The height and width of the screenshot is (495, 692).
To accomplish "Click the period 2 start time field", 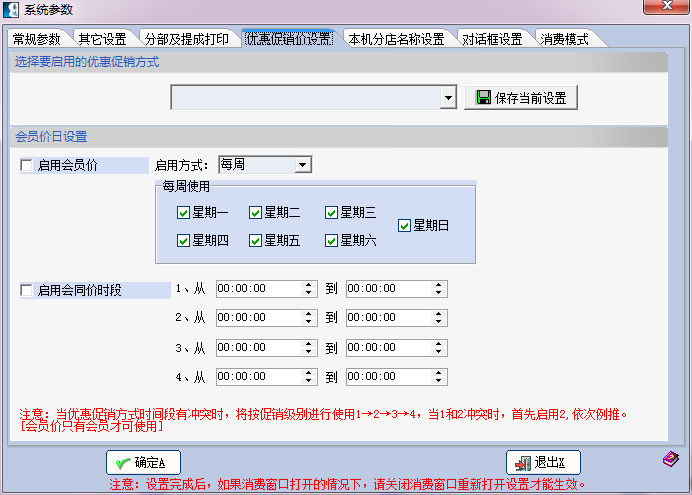I will [257, 318].
